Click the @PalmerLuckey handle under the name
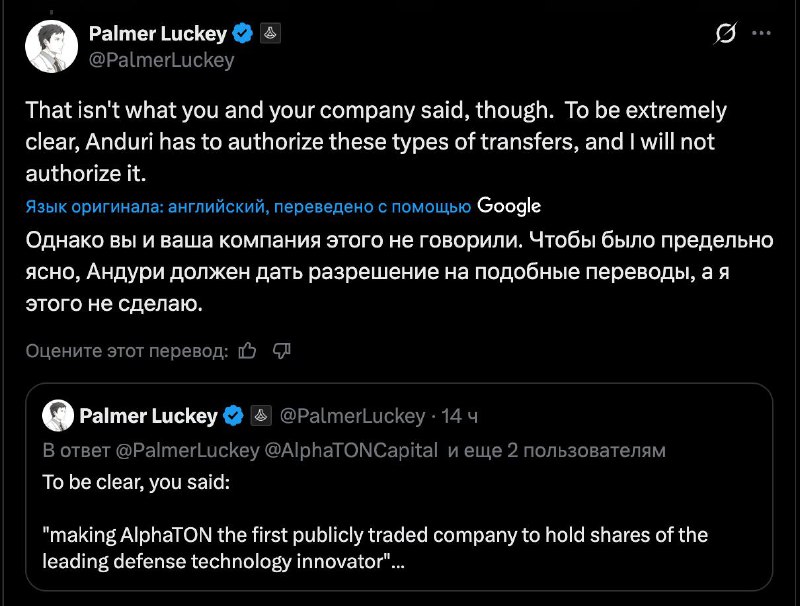Image resolution: width=800 pixels, height=606 pixels. coord(161,60)
